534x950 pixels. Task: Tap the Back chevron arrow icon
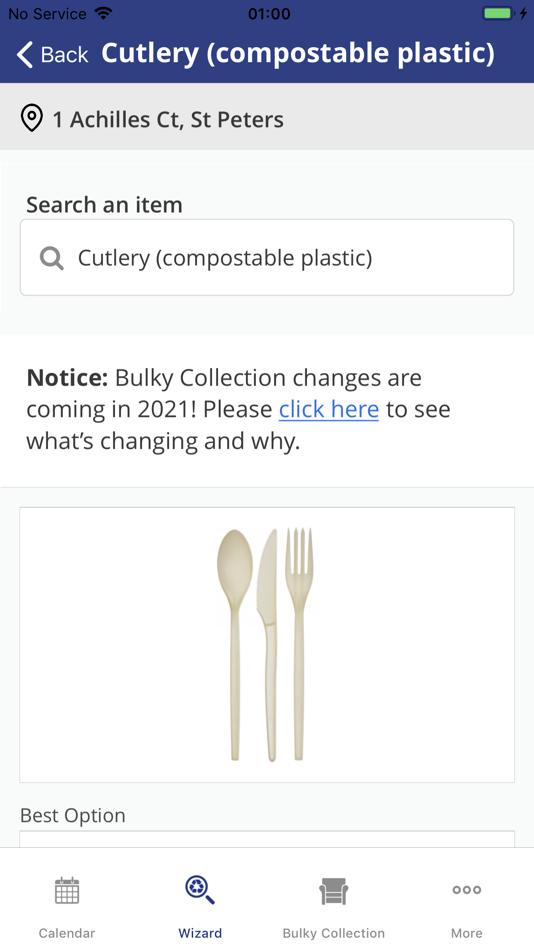click(x=24, y=55)
